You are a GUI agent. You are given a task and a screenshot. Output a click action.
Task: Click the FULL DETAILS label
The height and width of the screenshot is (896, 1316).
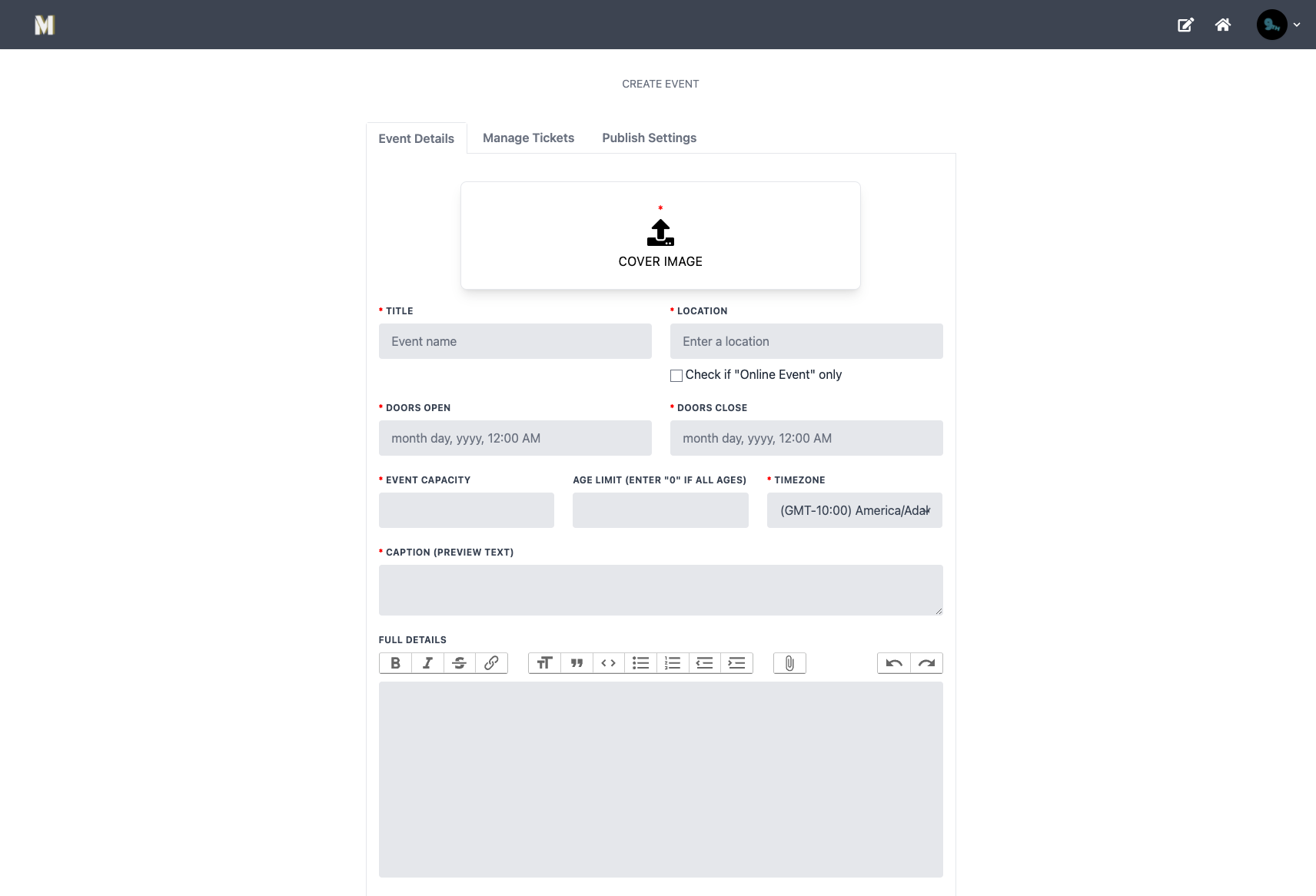tap(413, 640)
